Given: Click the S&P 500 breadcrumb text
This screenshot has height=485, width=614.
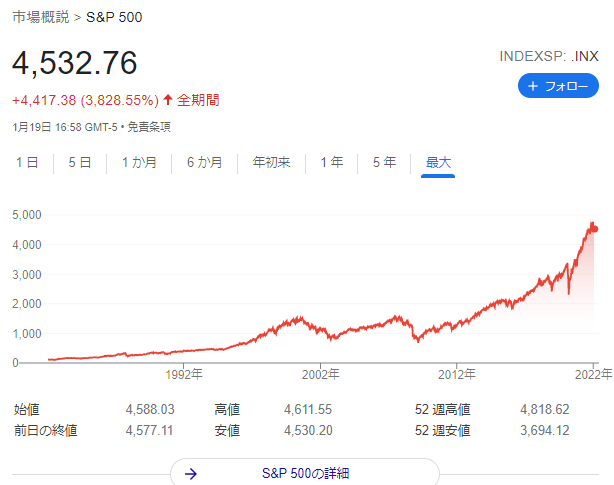Looking at the screenshot, I should [114, 17].
